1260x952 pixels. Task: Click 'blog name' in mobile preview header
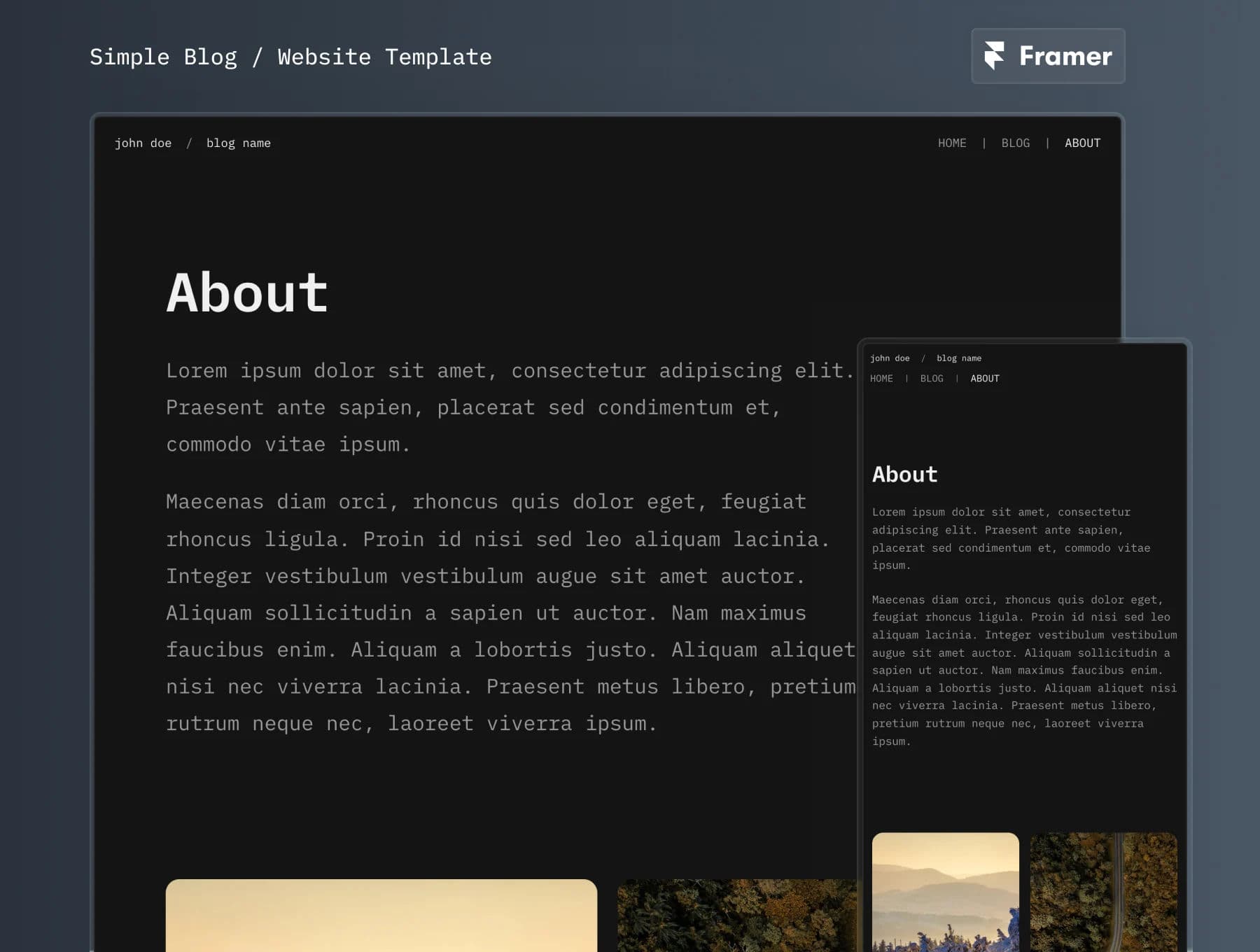[x=959, y=358]
